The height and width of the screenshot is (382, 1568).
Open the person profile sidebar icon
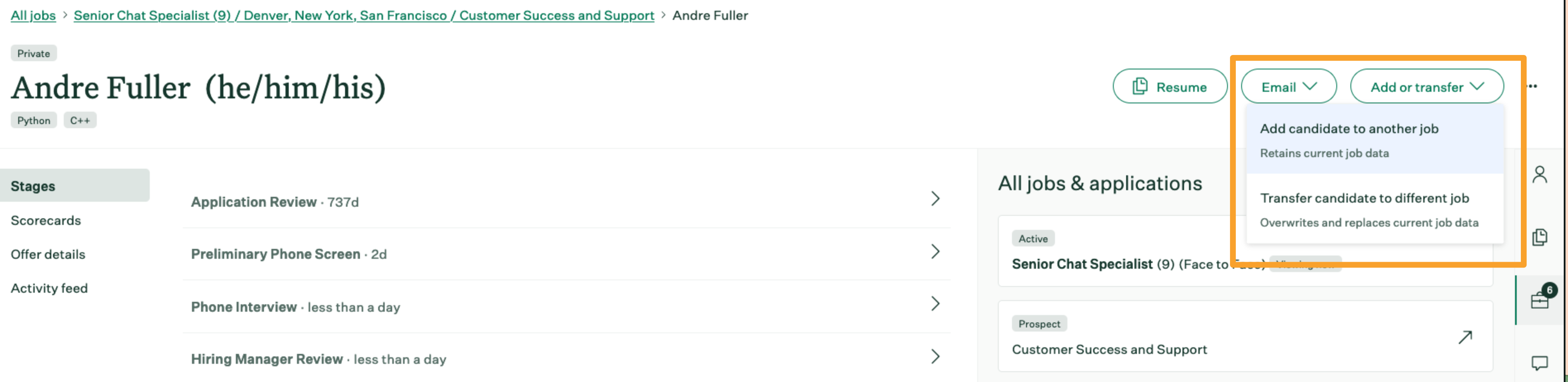(x=1539, y=174)
